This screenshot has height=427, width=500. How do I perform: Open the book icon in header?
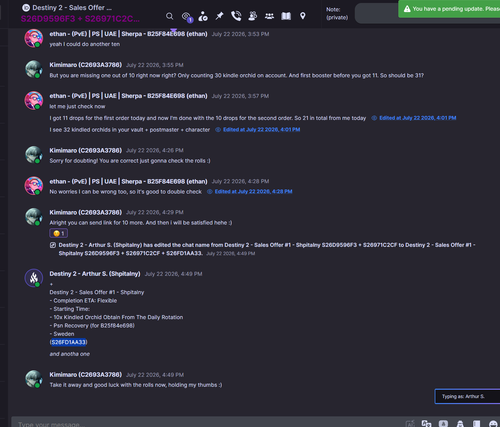point(286,16)
